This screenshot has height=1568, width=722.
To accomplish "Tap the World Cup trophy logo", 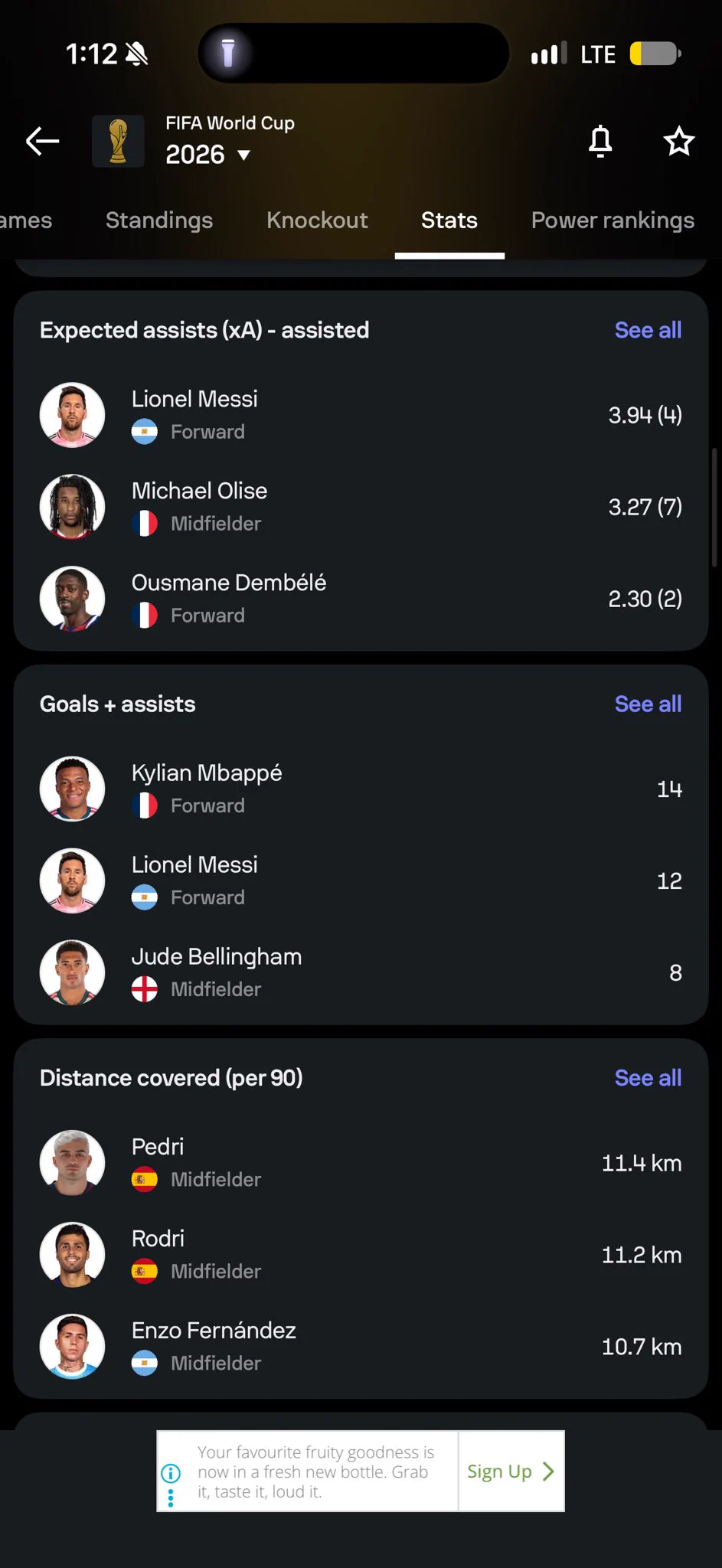I will point(118,141).
